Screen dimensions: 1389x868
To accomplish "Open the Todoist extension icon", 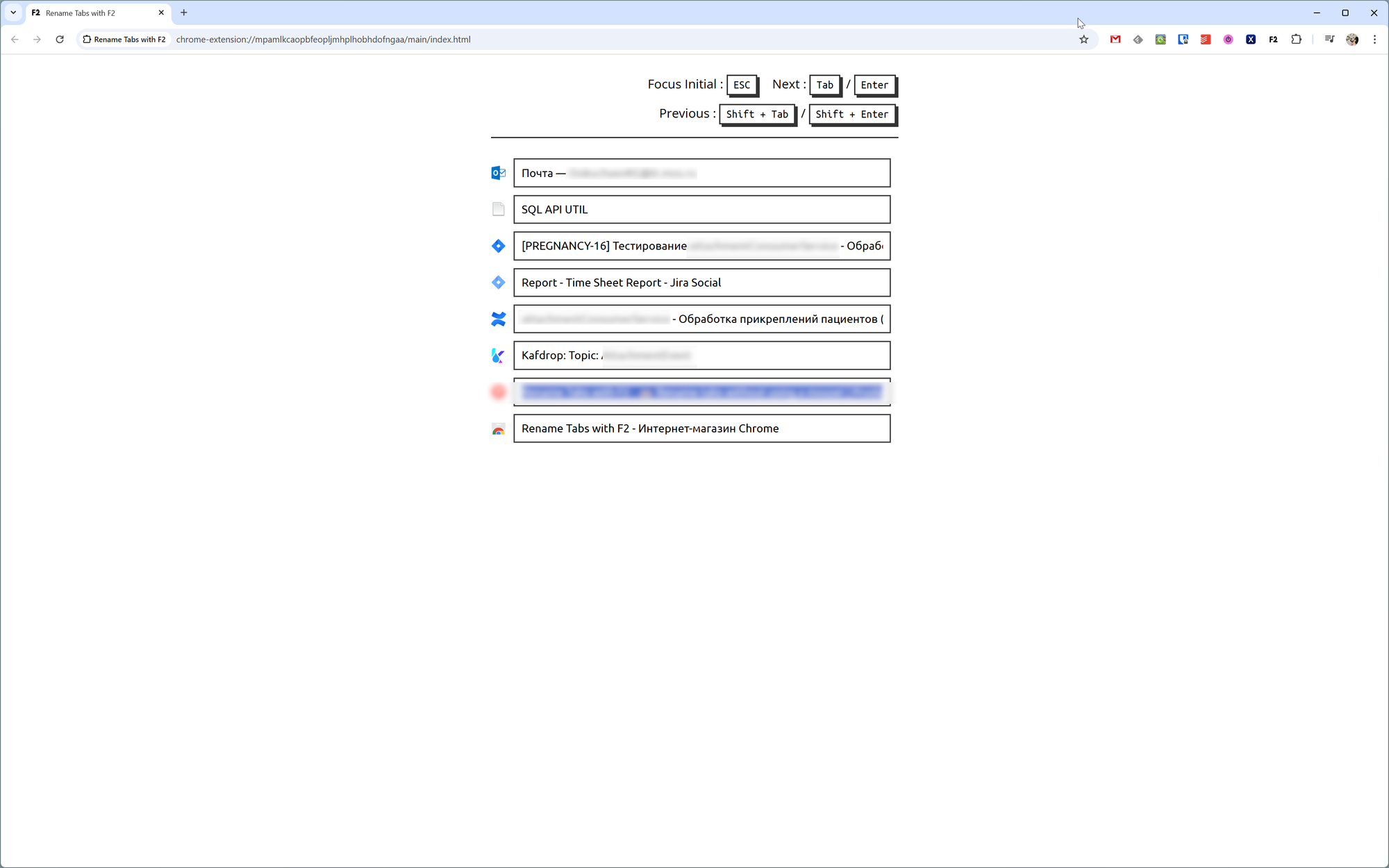I will pos(1206,40).
